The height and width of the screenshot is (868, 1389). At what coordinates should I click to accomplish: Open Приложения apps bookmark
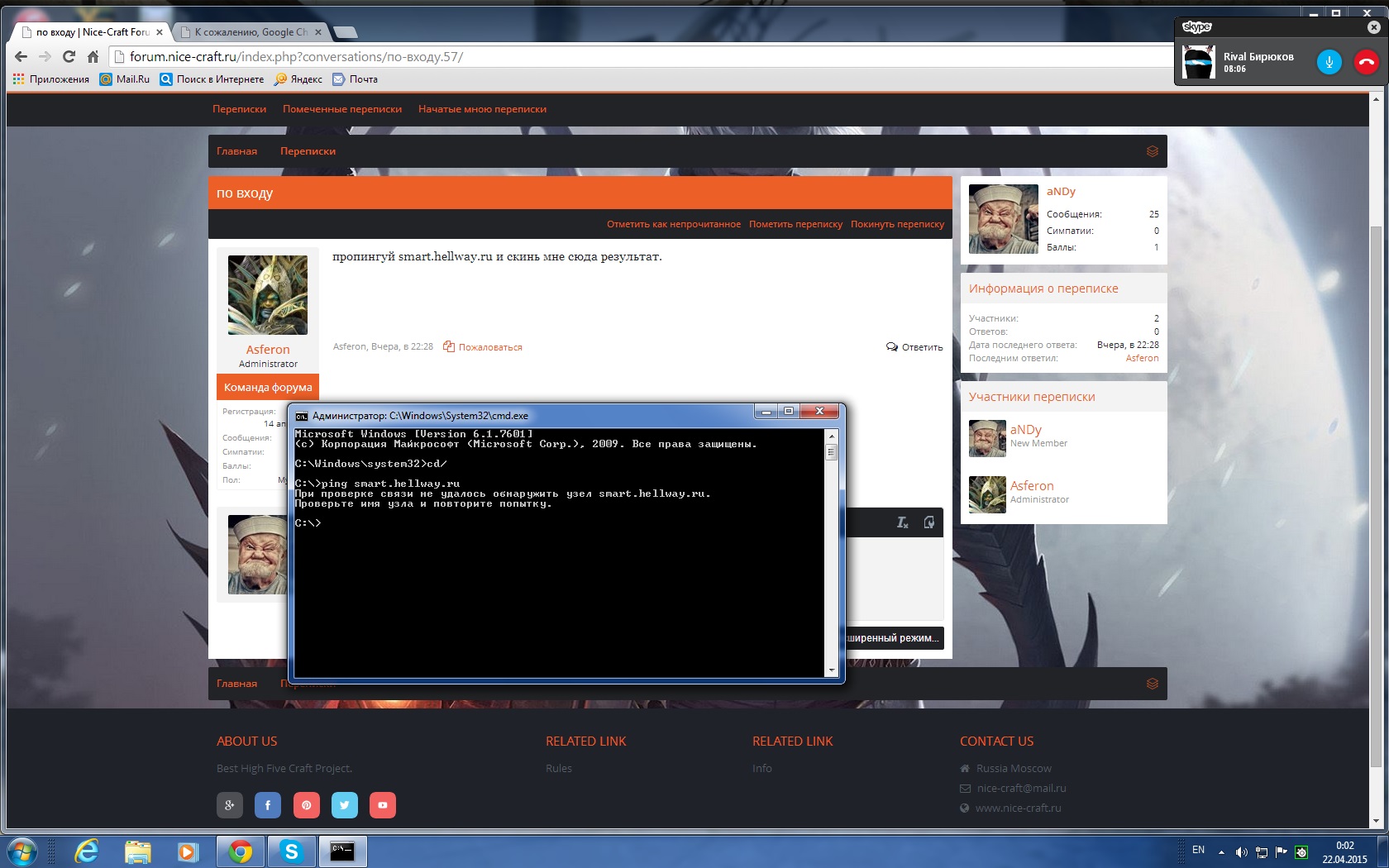pos(51,79)
